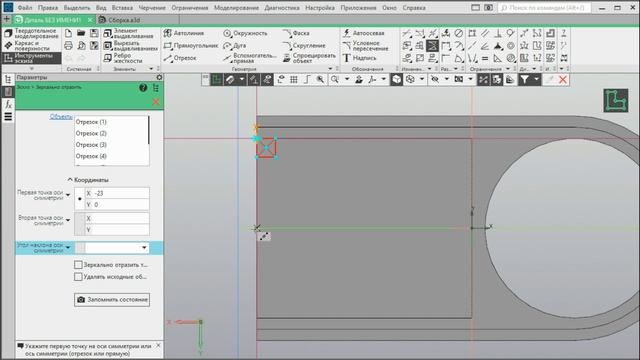Open the Черчение menu
This screenshot has height=360, width=640.
tap(152, 8)
